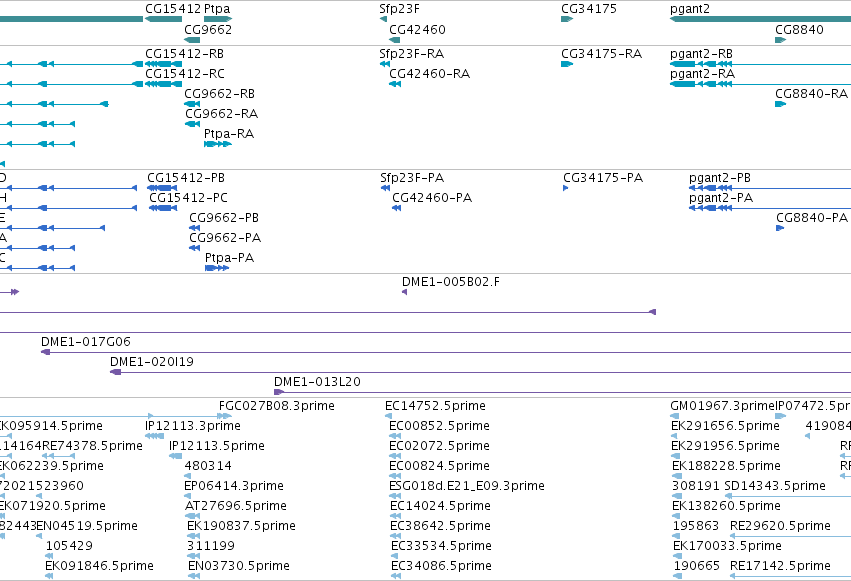Select the CG42460 gene label

(x=417, y=30)
